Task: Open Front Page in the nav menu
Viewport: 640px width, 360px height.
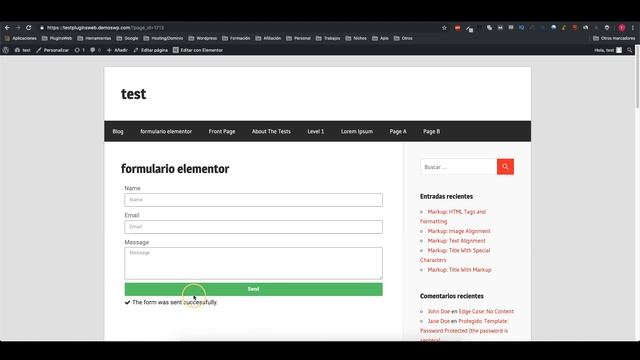Action: (222, 131)
